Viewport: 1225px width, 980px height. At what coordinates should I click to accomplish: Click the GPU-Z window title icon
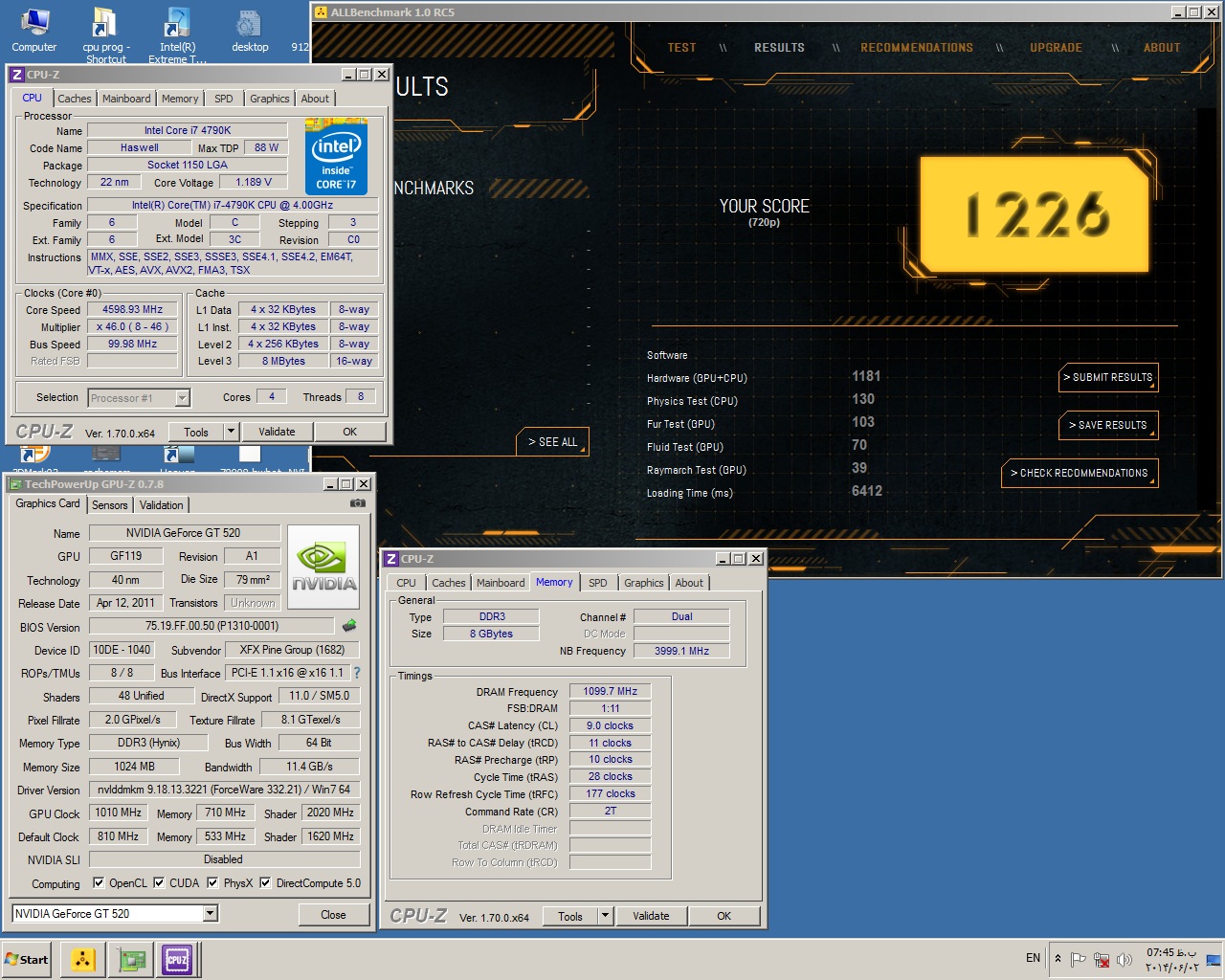16,484
